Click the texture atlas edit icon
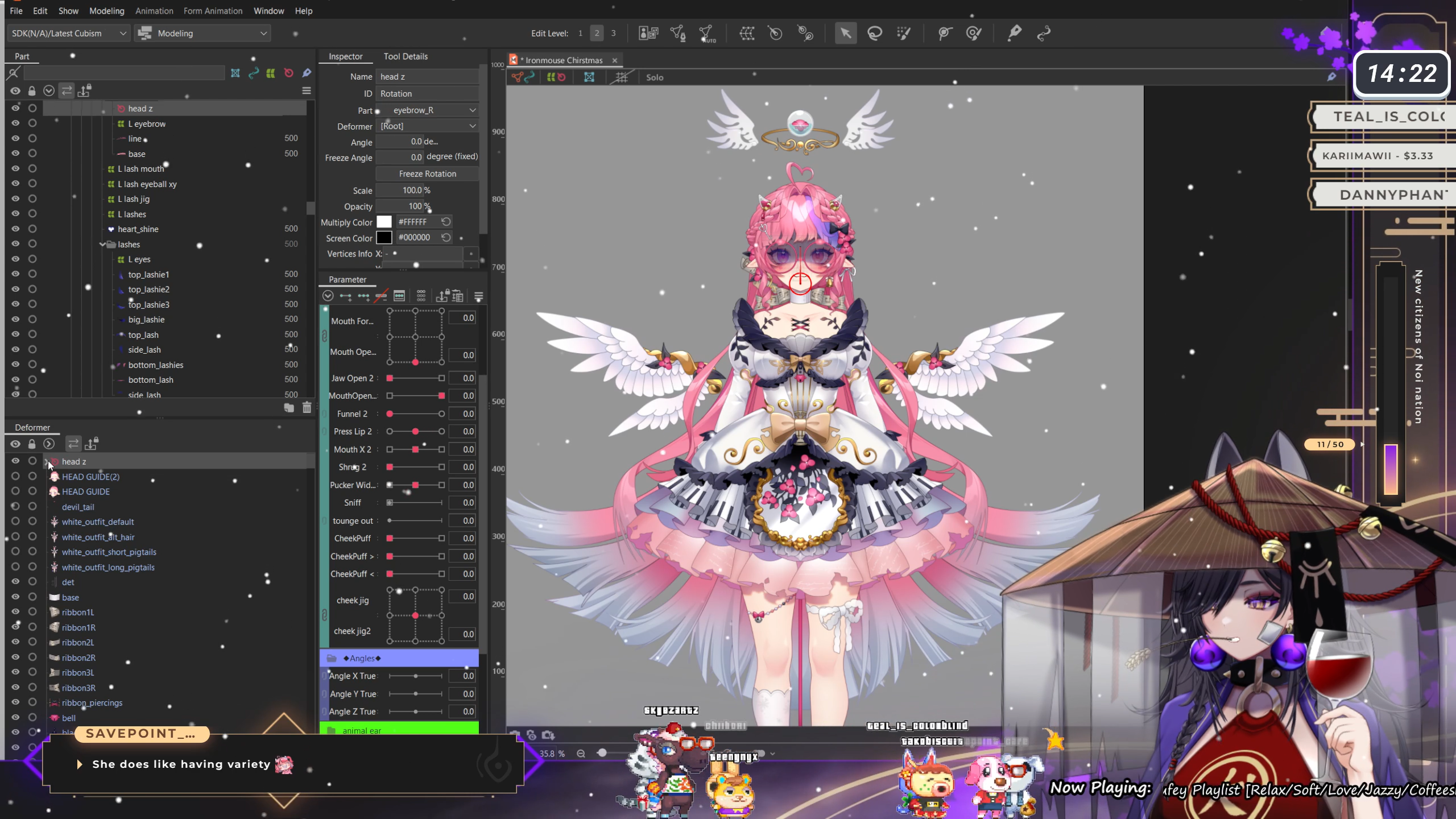The height and width of the screenshot is (819, 1456). tap(648, 33)
